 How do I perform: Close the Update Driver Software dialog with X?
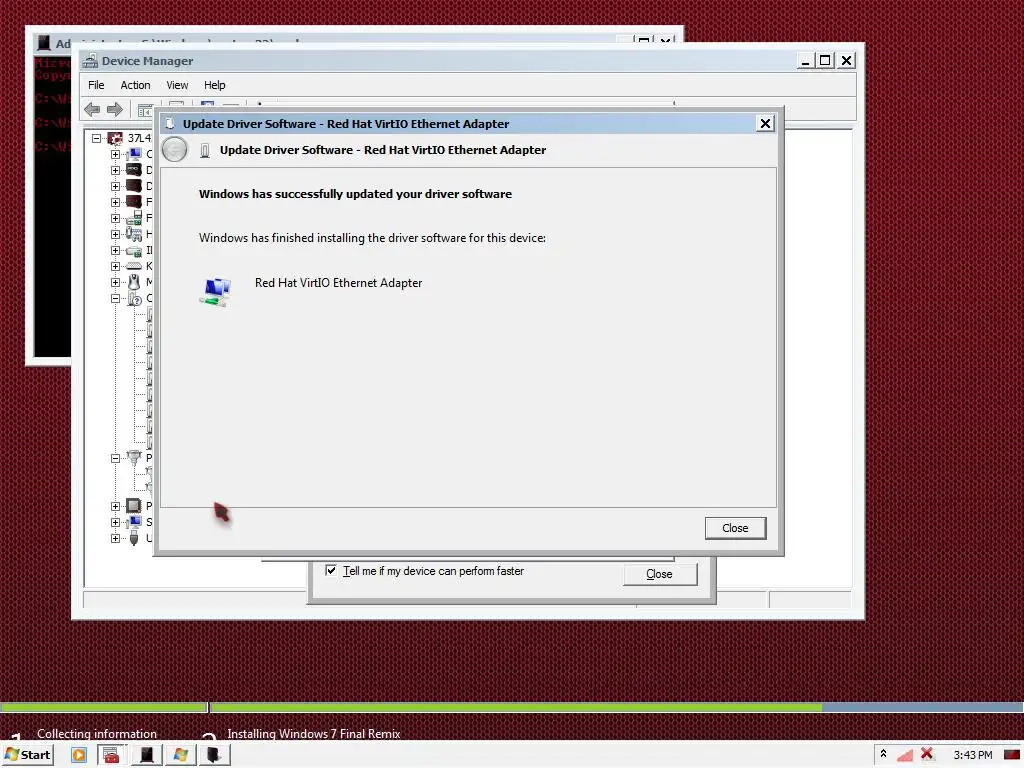pyautogui.click(x=765, y=123)
